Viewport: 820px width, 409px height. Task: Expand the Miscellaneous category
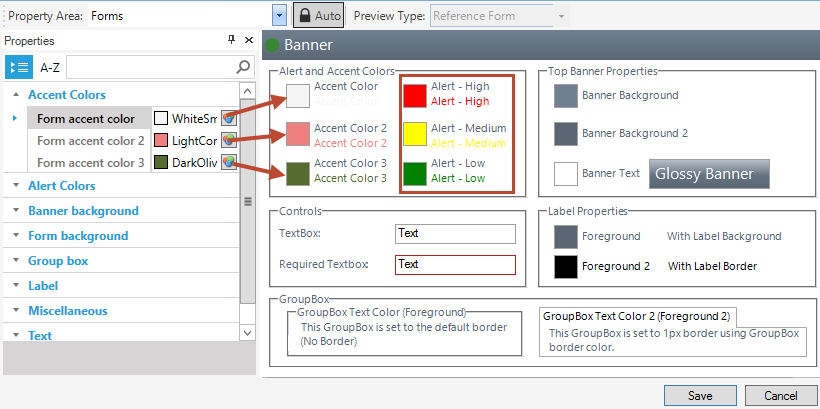click(16, 311)
